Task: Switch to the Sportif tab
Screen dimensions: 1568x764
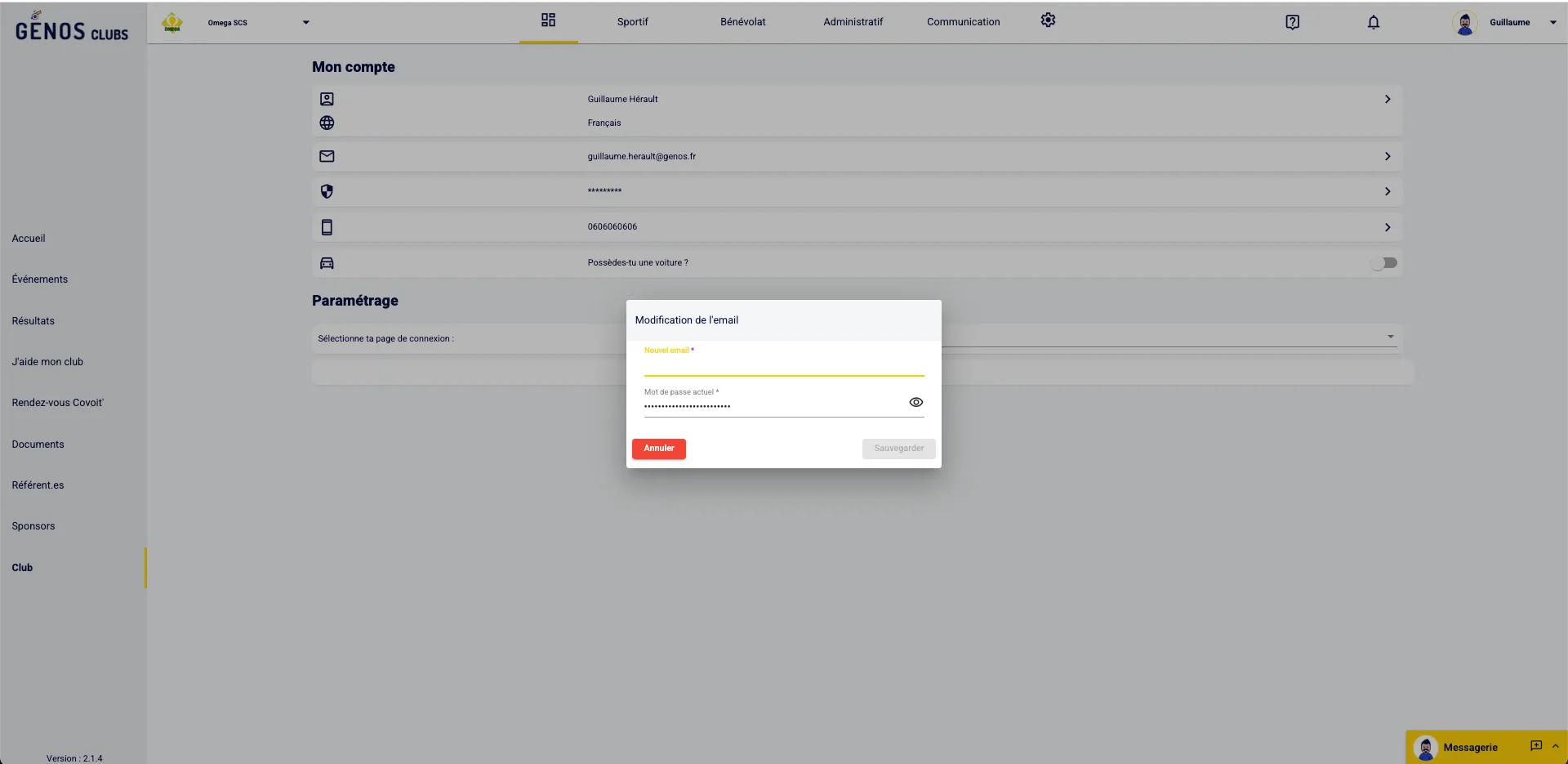Action: pyautogui.click(x=632, y=22)
